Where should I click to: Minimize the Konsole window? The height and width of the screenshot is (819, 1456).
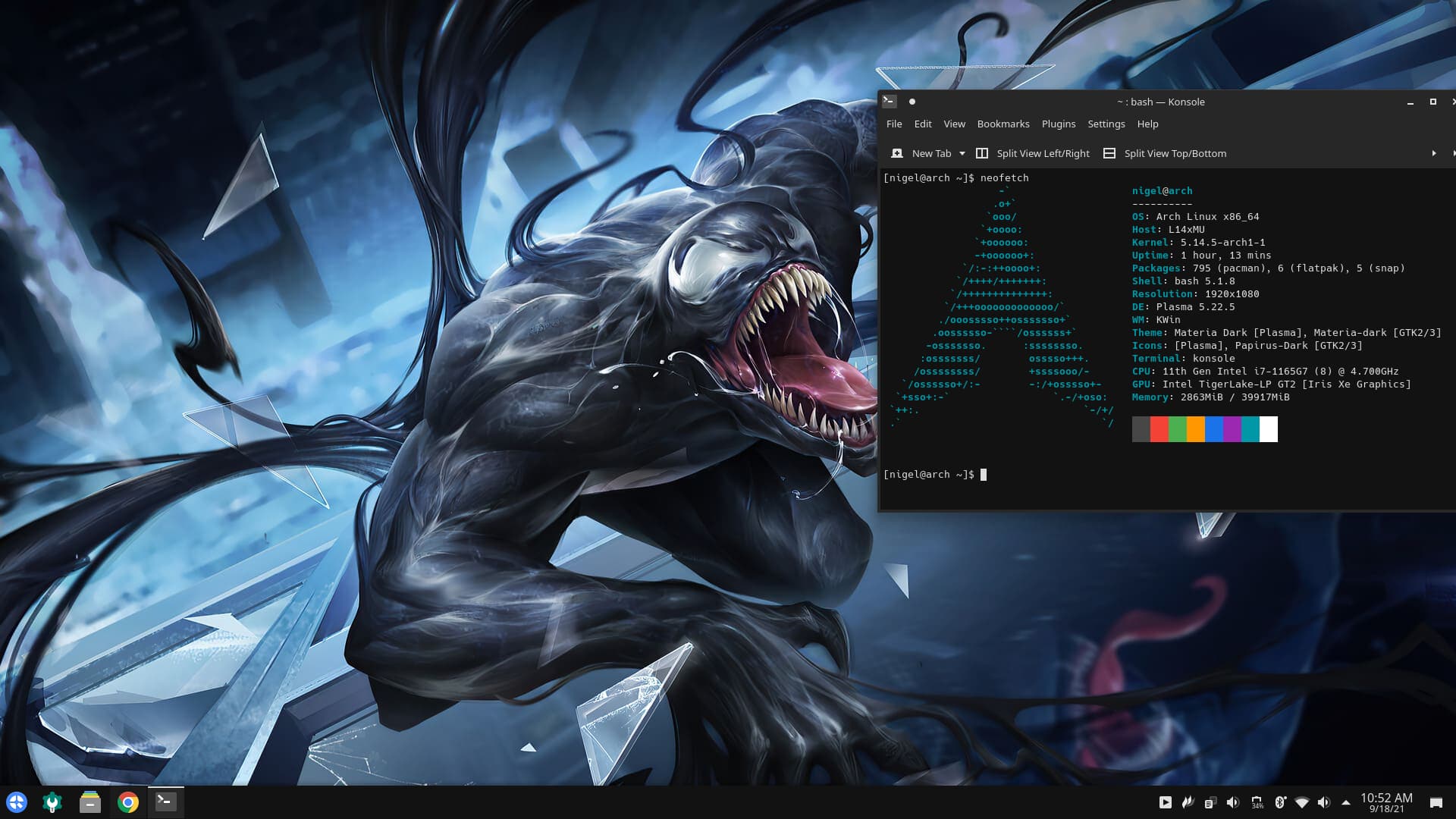(1410, 102)
